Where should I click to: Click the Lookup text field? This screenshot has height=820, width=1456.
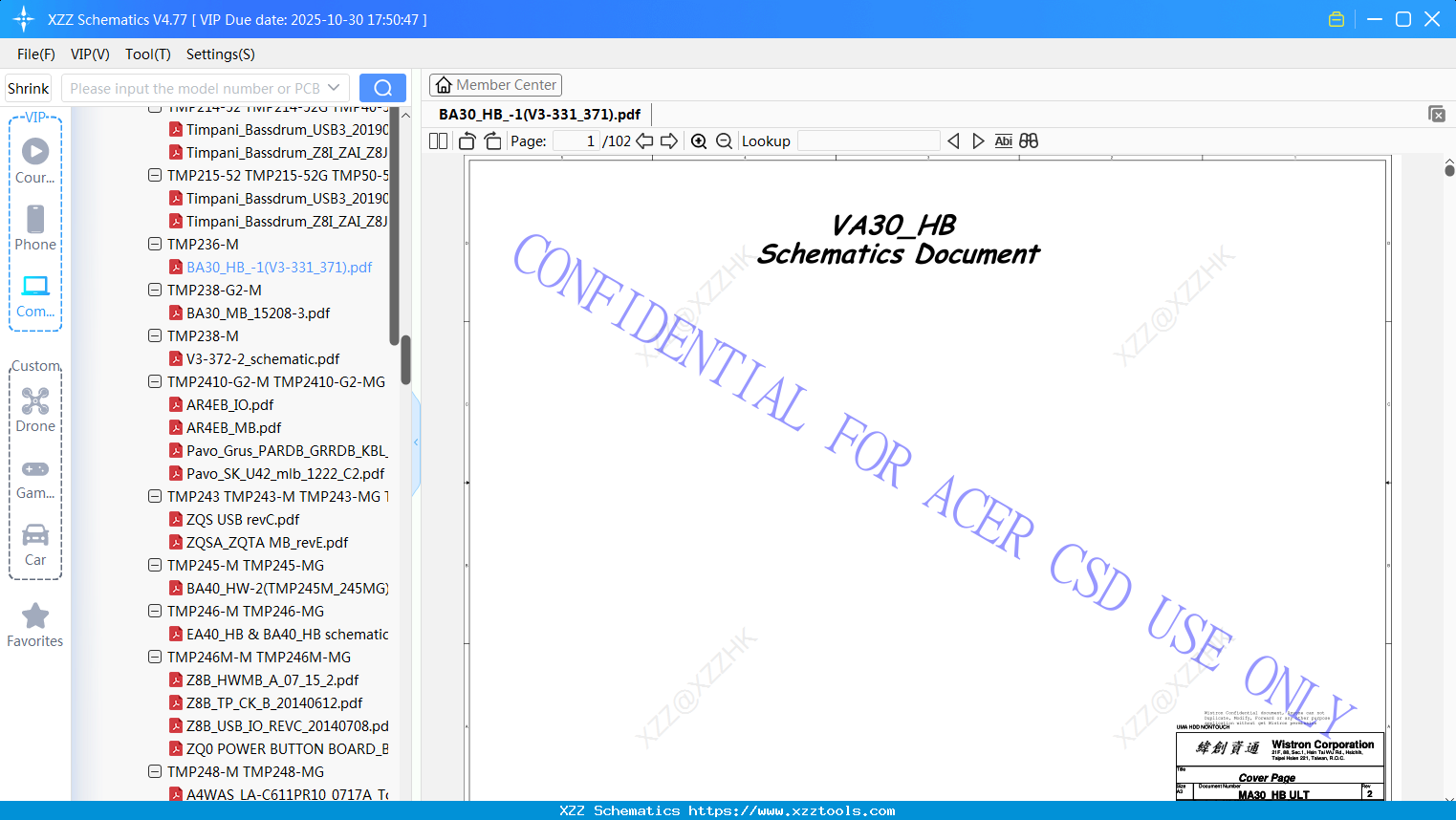tap(869, 140)
